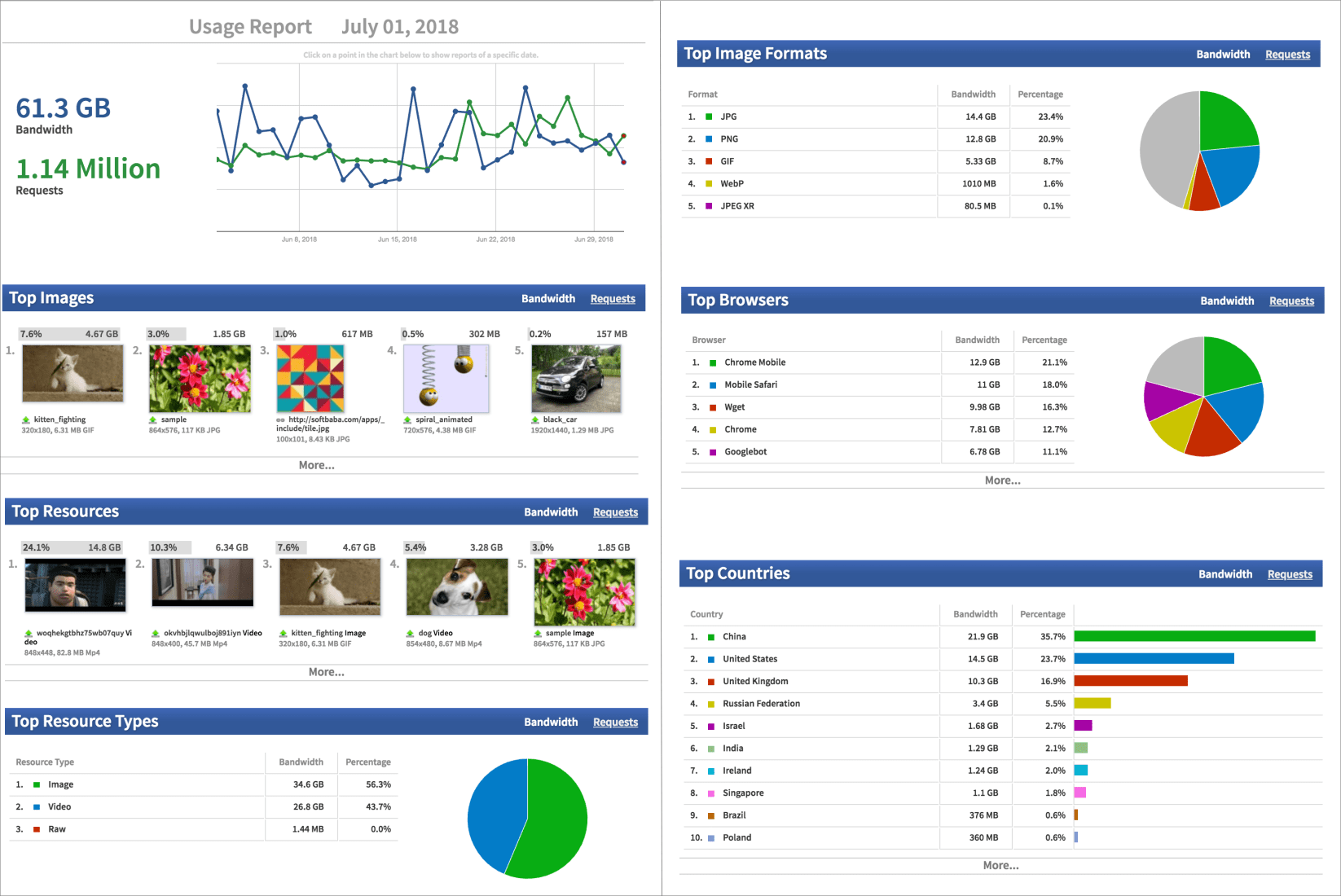Expand More under Top Images
The width and height of the screenshot is (1341, 896).
[316, 465]
